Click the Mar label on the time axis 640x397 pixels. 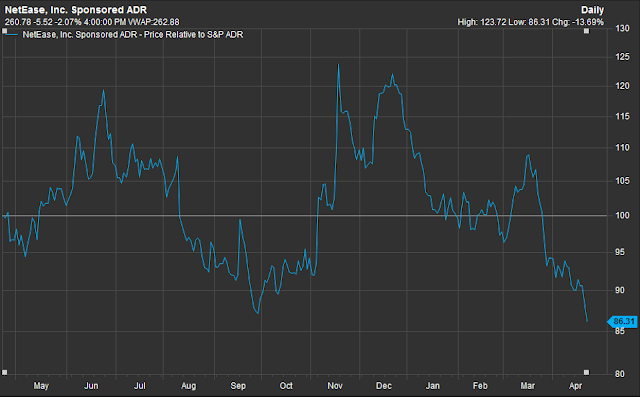coord(527,386)
